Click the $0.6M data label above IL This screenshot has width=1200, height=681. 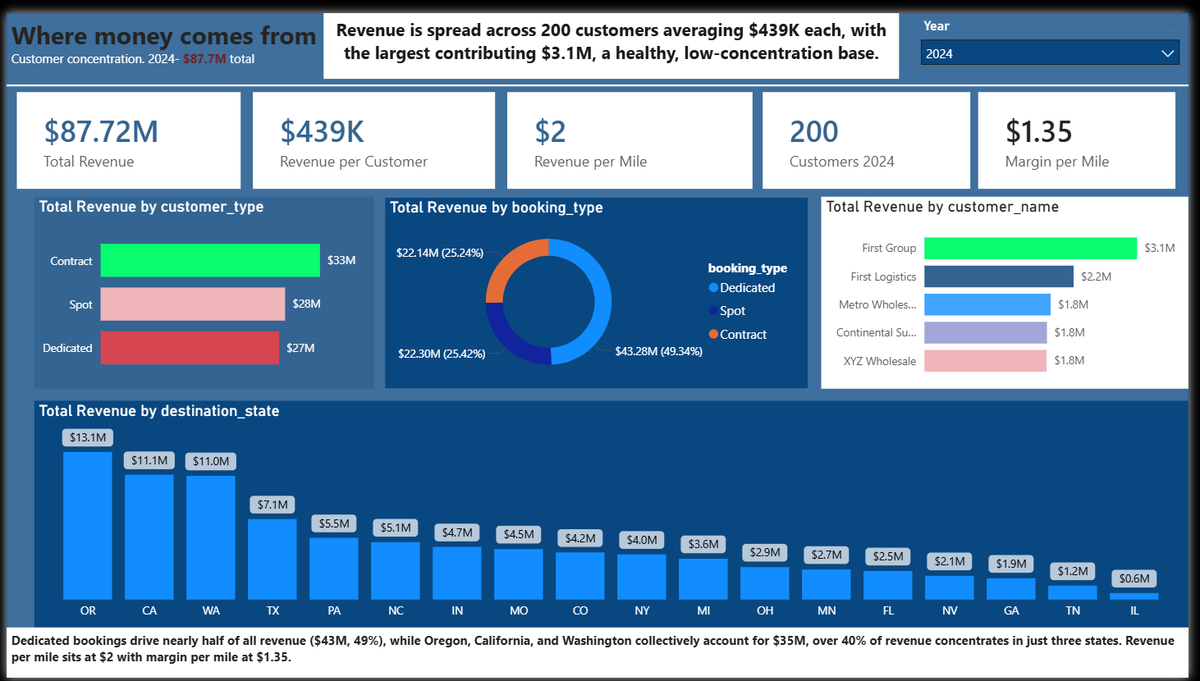(1134, 578)
